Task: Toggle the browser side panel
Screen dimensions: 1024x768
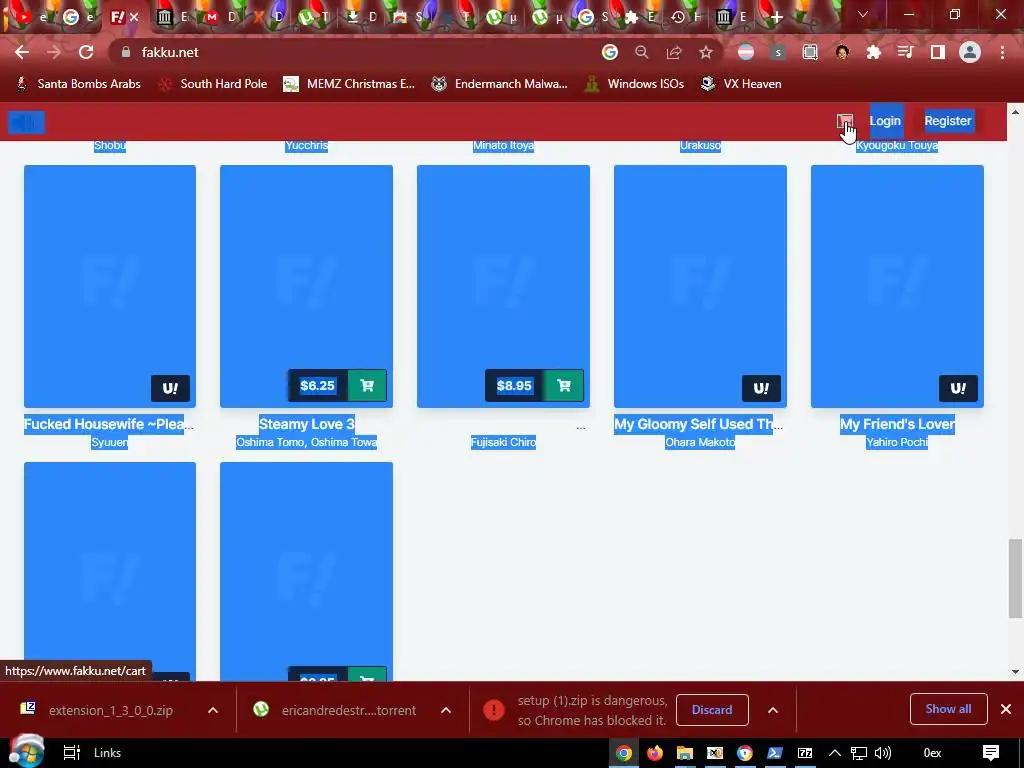Action: click(x=938, y=52)
